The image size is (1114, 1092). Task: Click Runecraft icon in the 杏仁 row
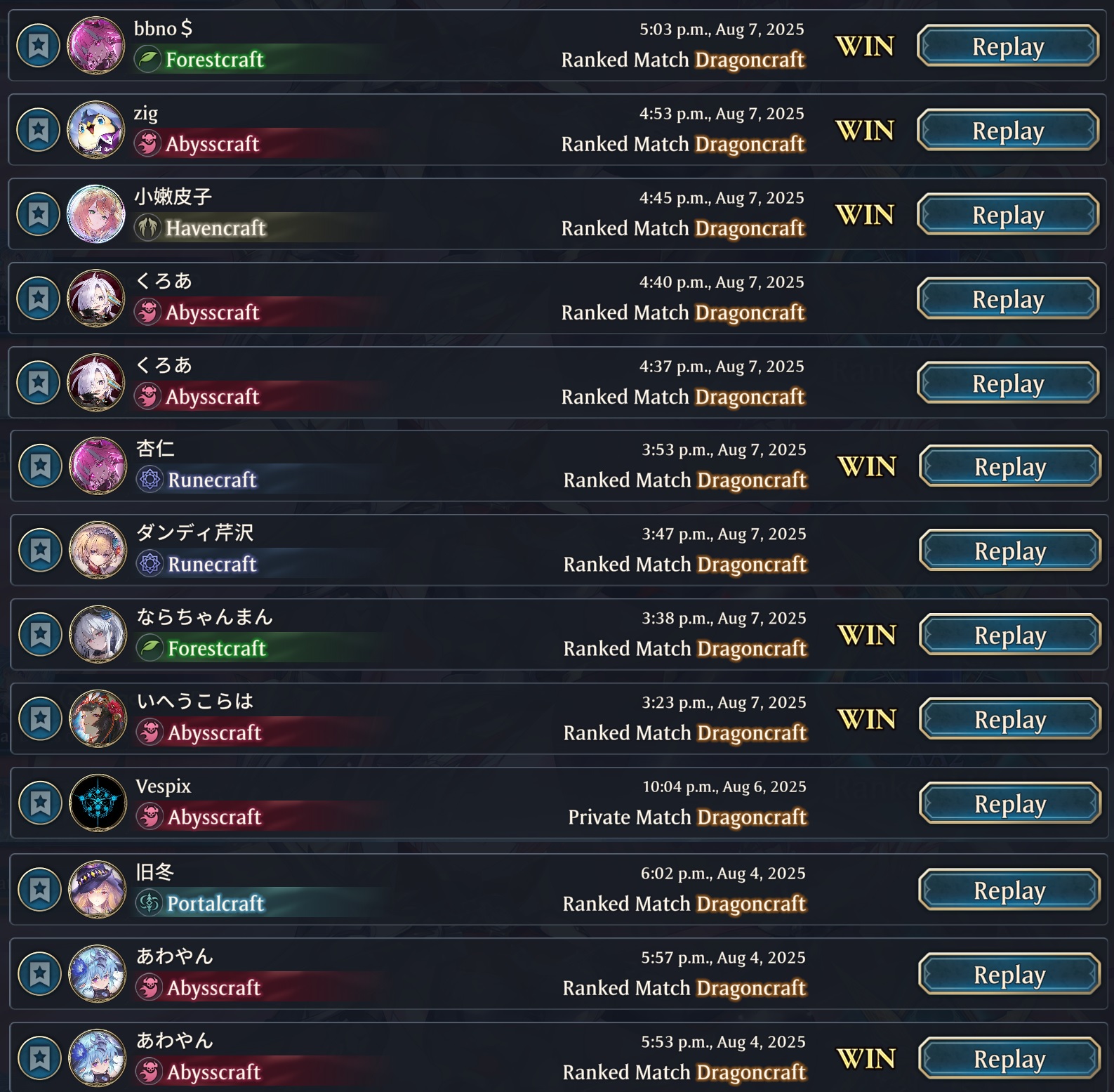coord(150,480)
